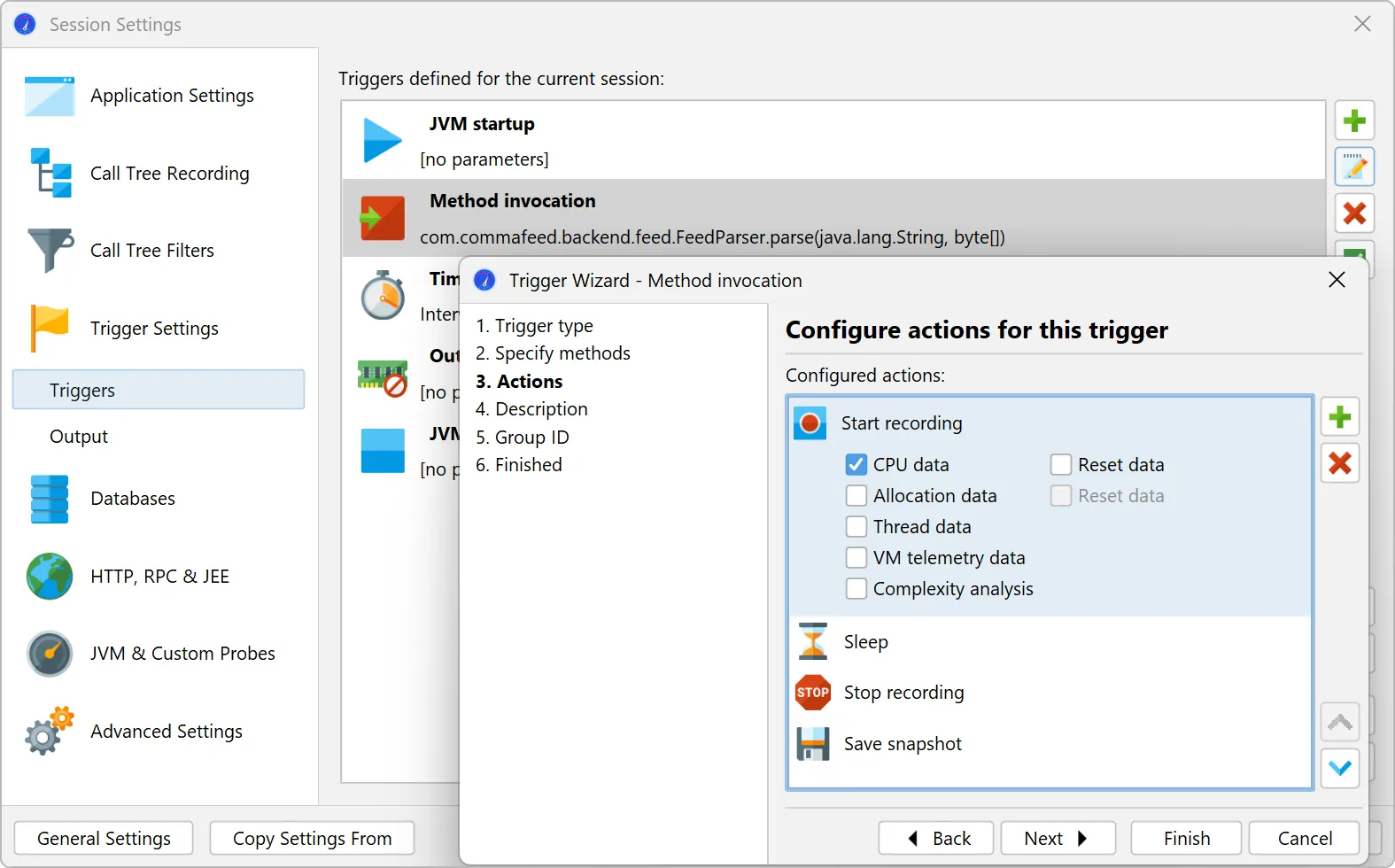This screenshot has width=1395, height=868.
Task: Uncheck the CPU data checkbox
Action: (856, 465)
